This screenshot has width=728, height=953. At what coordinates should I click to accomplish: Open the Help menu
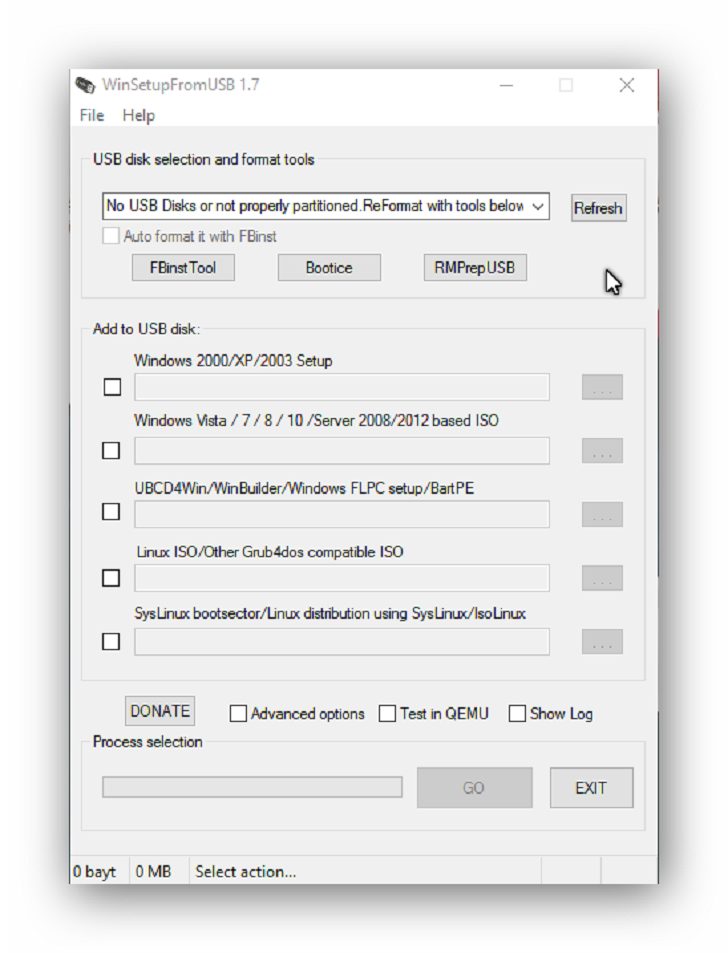[x=139, y=115]
